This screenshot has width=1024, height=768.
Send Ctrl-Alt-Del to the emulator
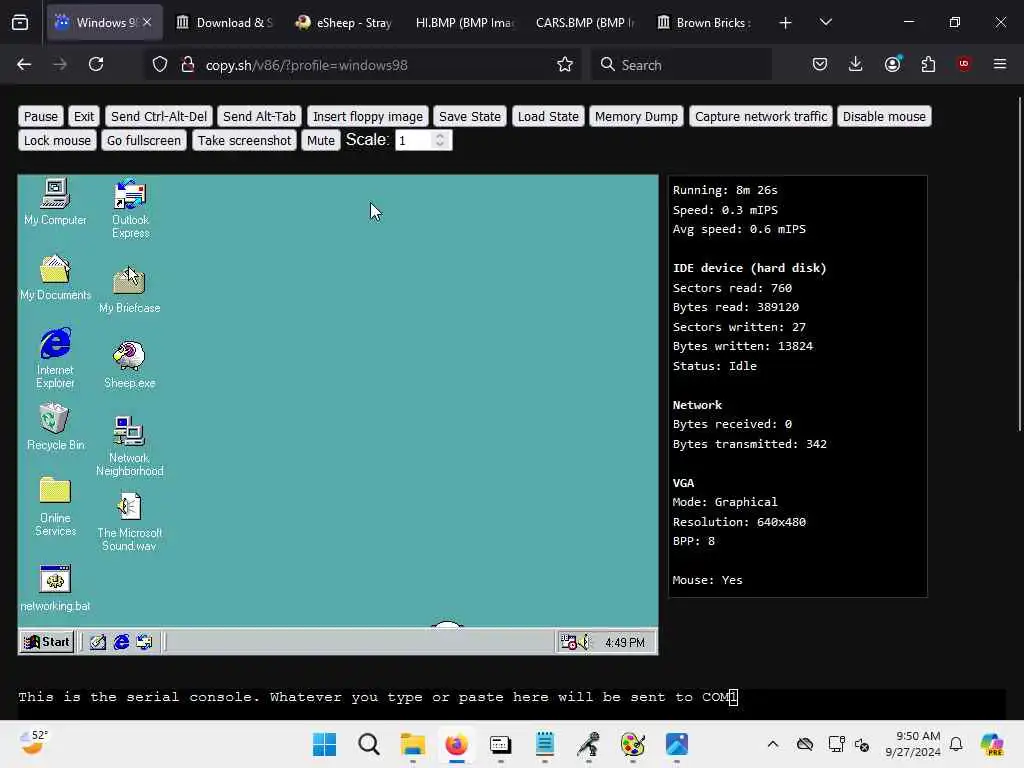pyautogui.click(x=159, y=116)
